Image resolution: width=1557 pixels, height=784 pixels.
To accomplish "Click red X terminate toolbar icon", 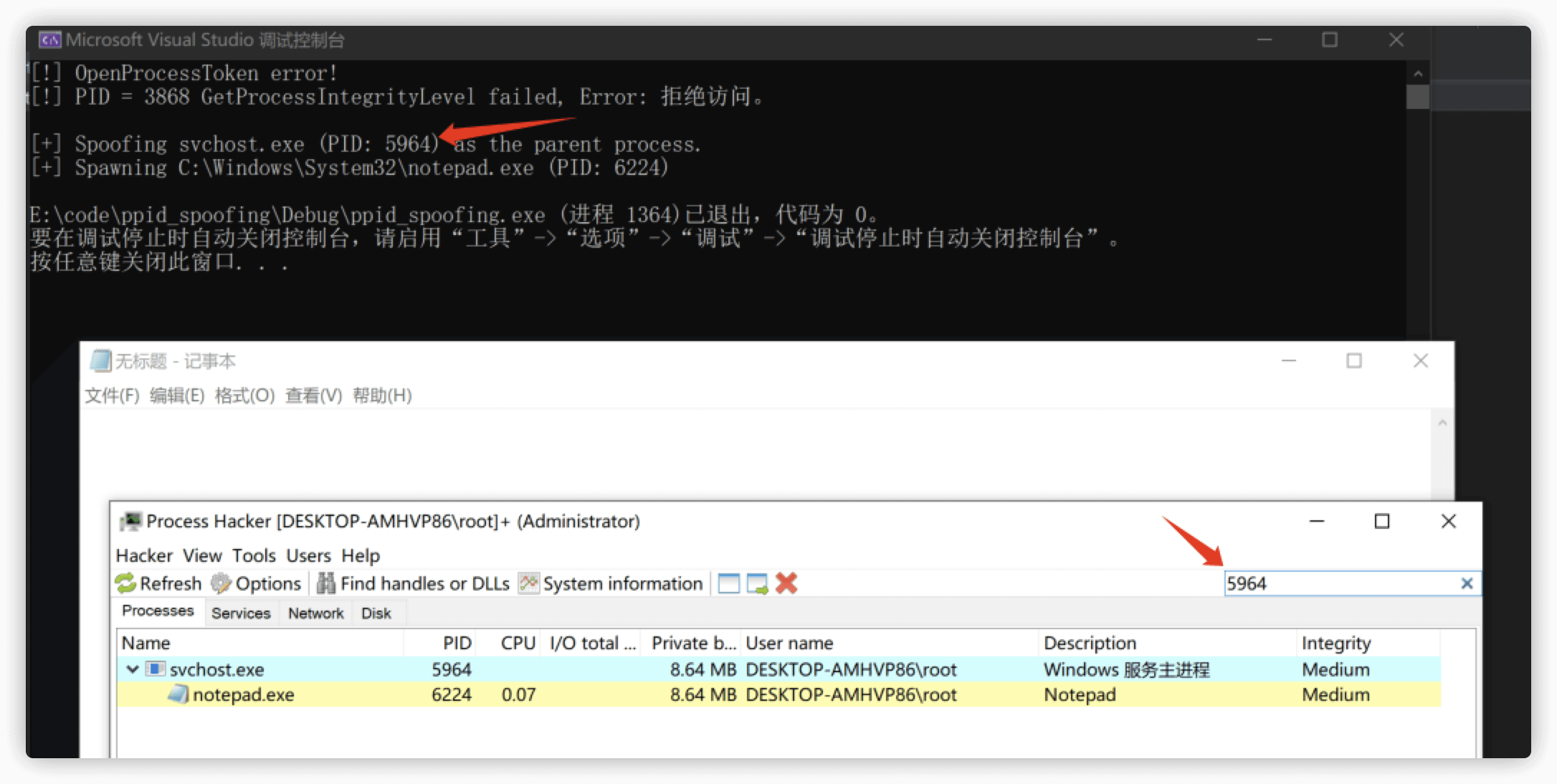I will tap(786, 583).
